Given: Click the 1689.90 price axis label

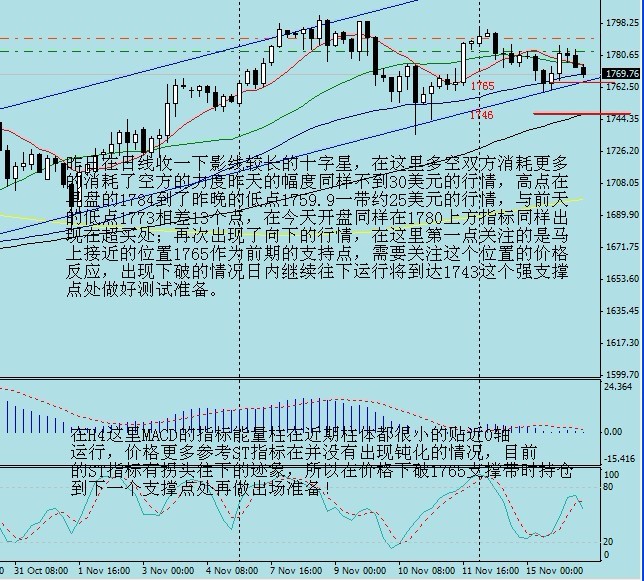Looking at the screenshot, I should point(622,214).
